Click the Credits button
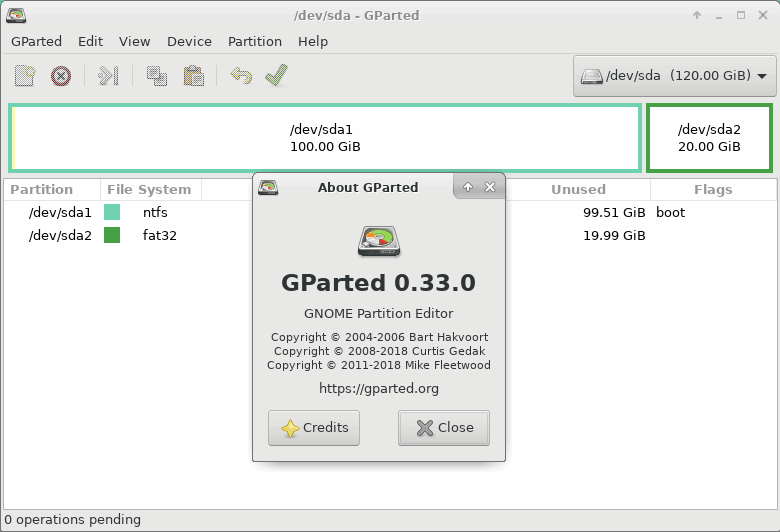Screen dimensions: 780x532 coord(314,428)
